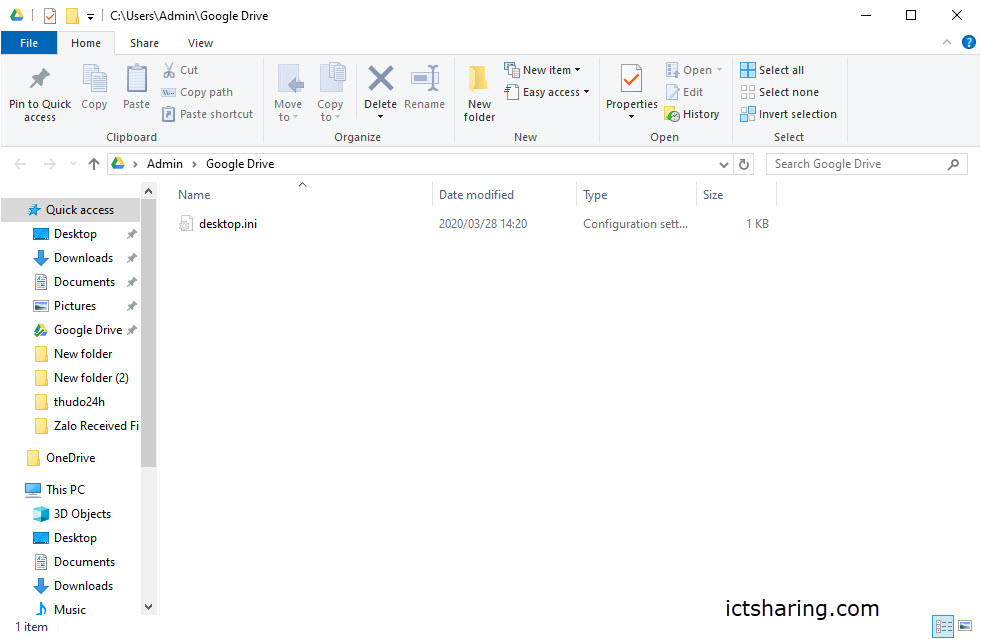
Task: Open the address bar history dropdown
Action: [x=724, y=164]
